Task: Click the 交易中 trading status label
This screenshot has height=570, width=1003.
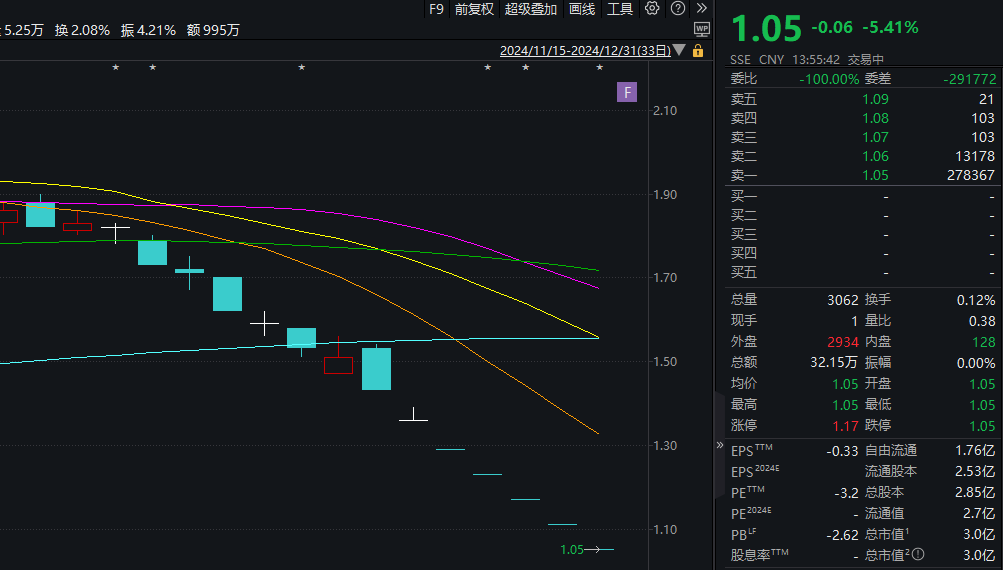Action: [x=866, y=59]
